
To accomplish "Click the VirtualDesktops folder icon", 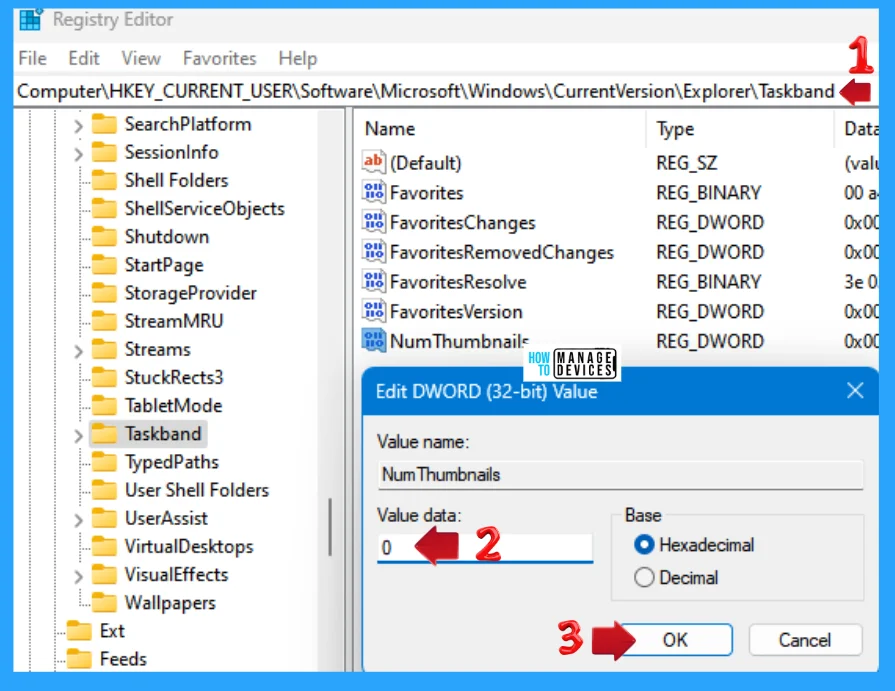I will 104,545.
